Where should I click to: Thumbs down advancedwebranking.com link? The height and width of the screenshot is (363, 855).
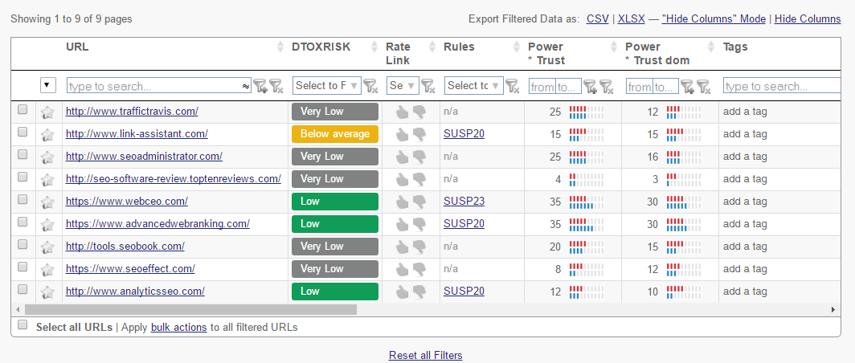pyautogui.click(x=419, y=225)
